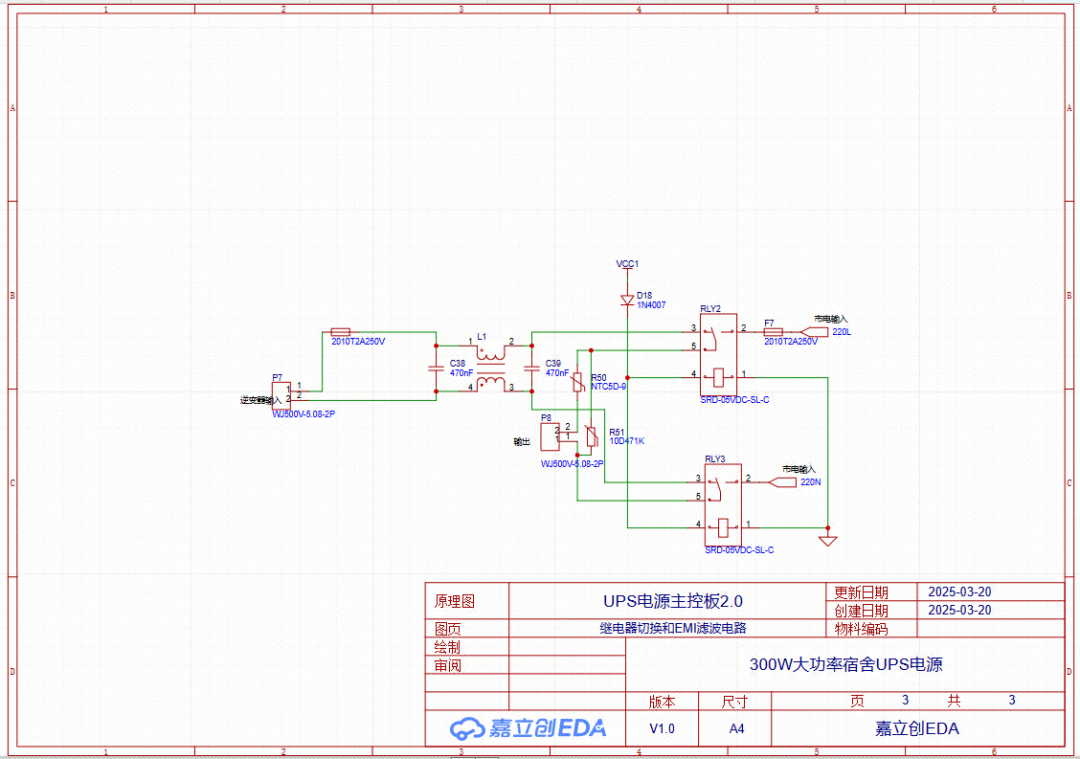Select the unlabeled fuse above P7
Image resolution: width=1080 pixels, height=759 pixels.
[340, 332]
